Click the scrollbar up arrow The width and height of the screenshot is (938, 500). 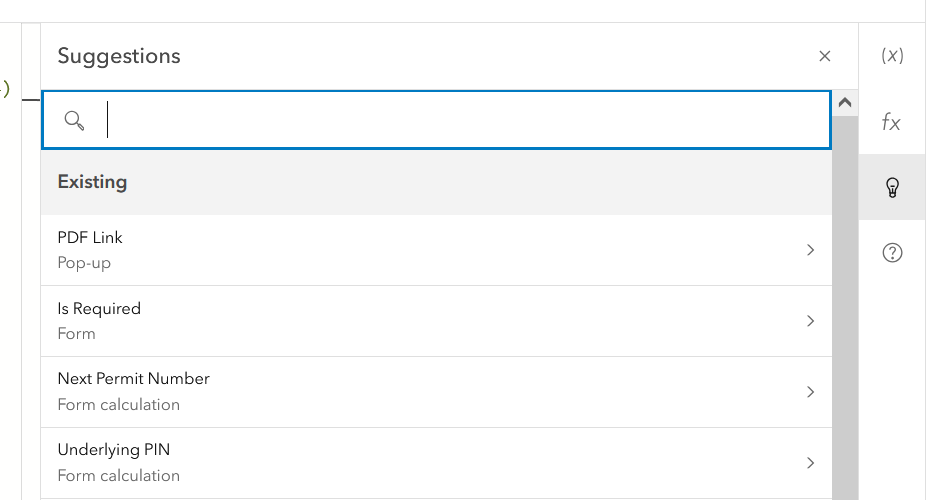(x=845, y=102)
